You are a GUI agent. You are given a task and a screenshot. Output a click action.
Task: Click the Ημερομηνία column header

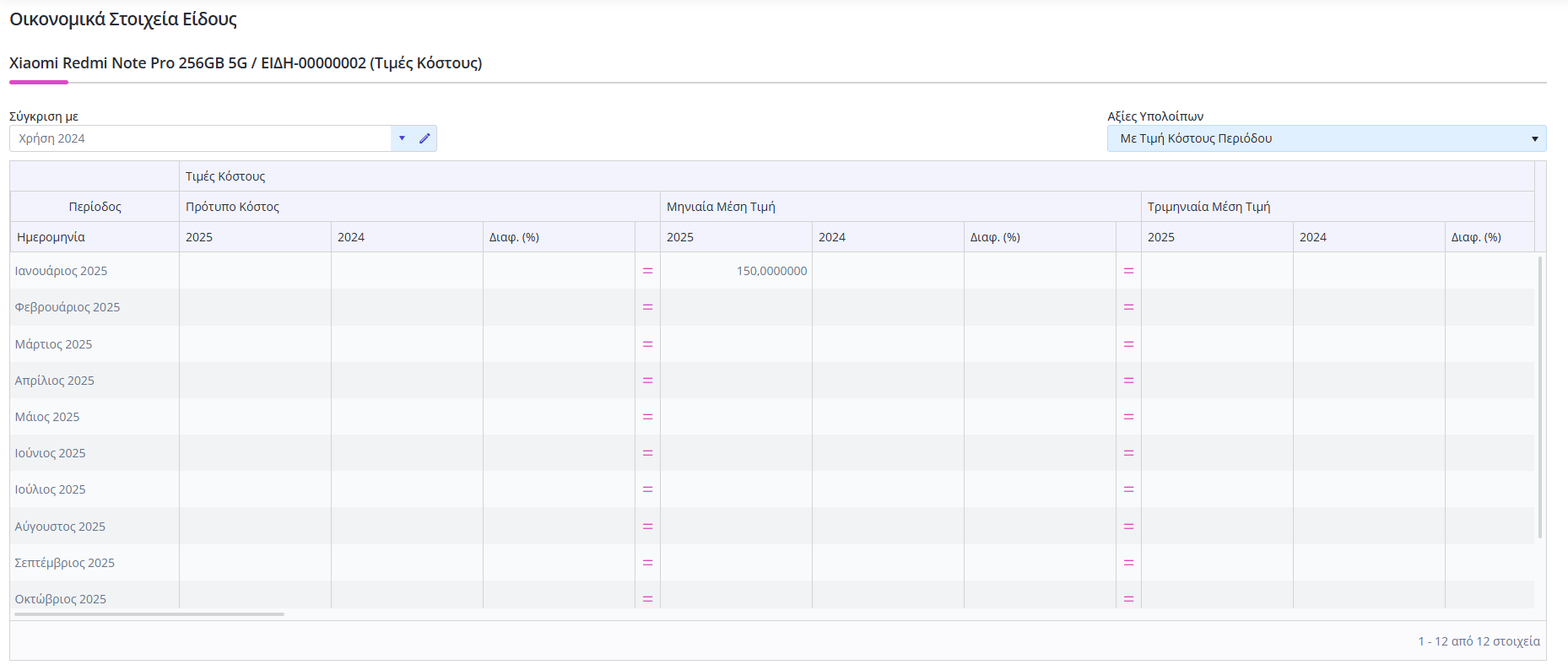click(95, 237)
